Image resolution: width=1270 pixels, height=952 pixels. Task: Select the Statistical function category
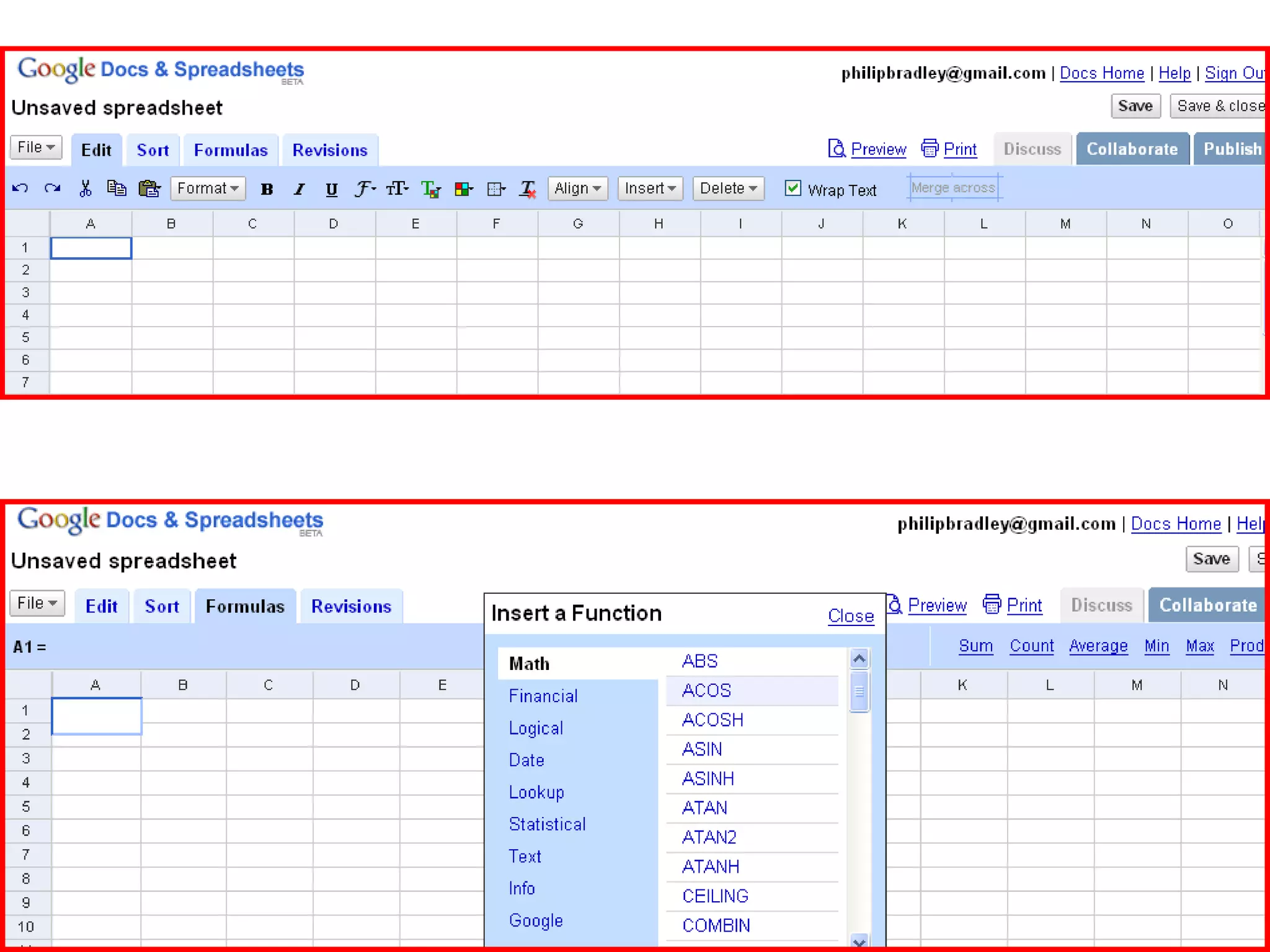(547, 824)
